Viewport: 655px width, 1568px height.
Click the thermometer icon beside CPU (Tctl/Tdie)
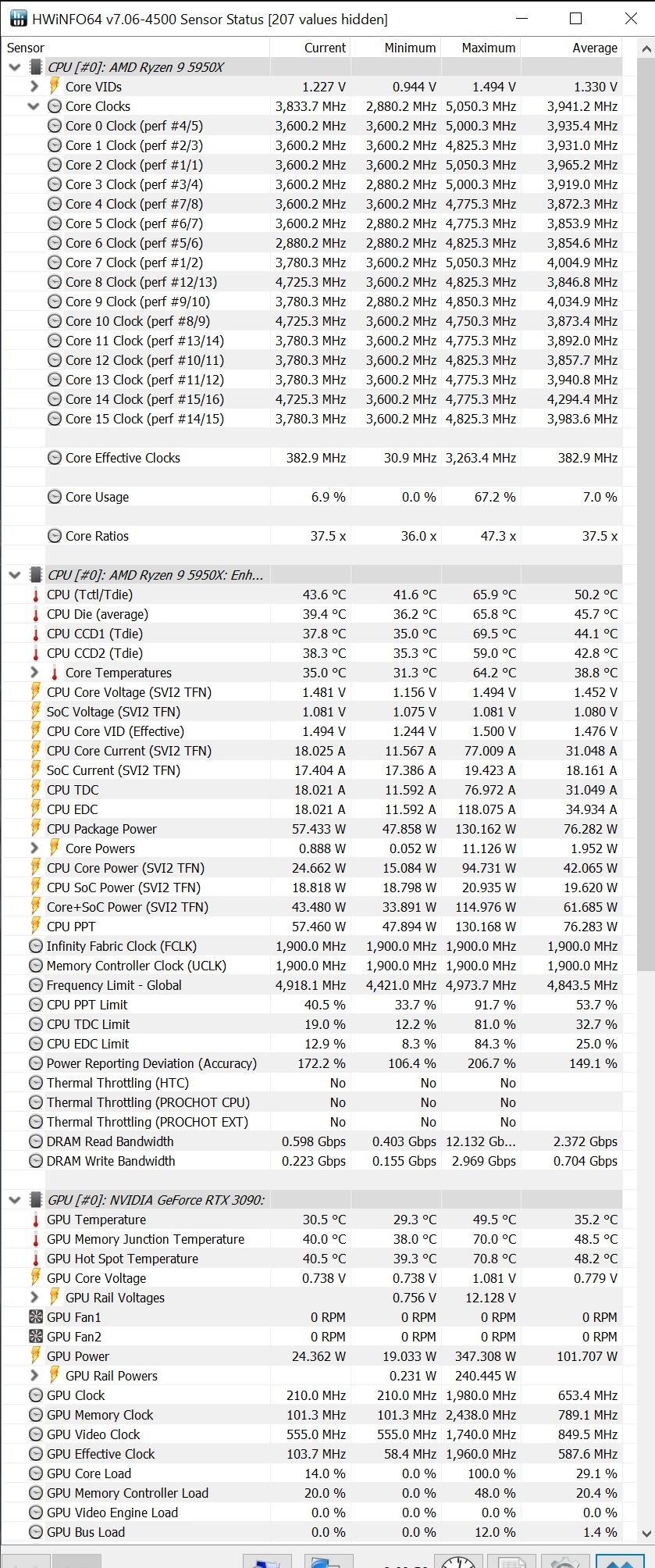pos(35,595)
